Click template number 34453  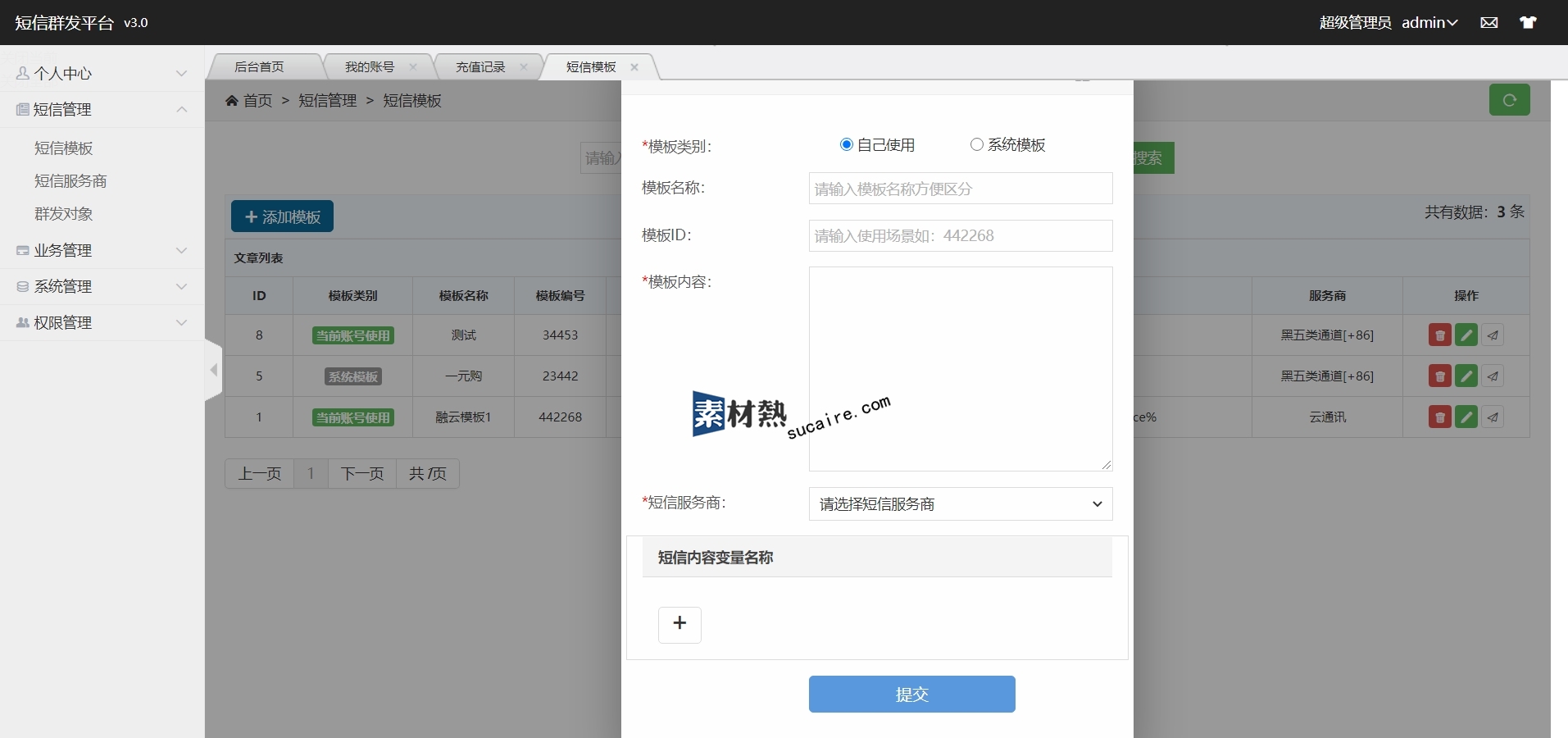pyautogui.click(x=561, y=335)
